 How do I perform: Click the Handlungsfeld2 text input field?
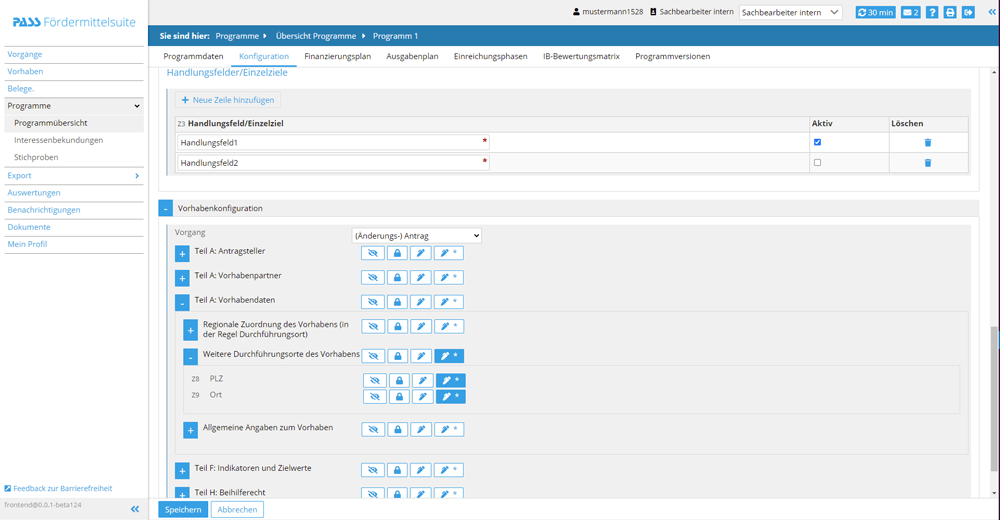pyautogui.click(x=330, y=163)
